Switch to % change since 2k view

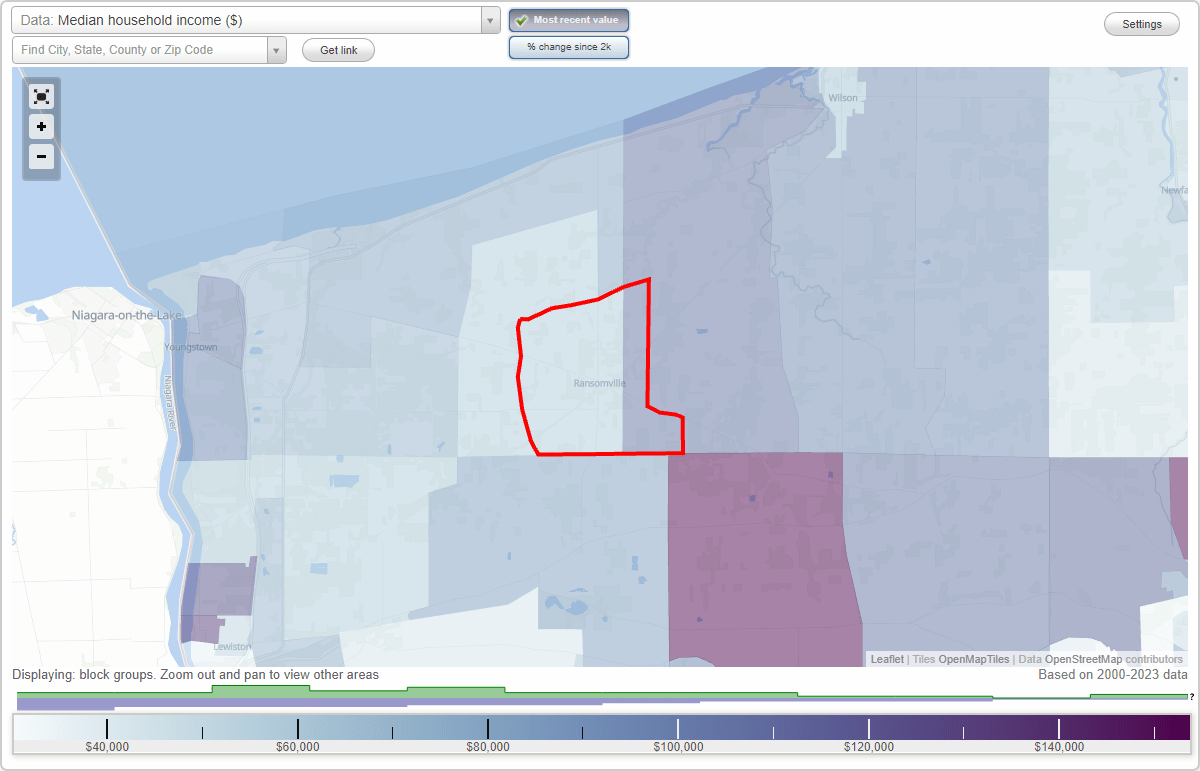coord(568,47)
